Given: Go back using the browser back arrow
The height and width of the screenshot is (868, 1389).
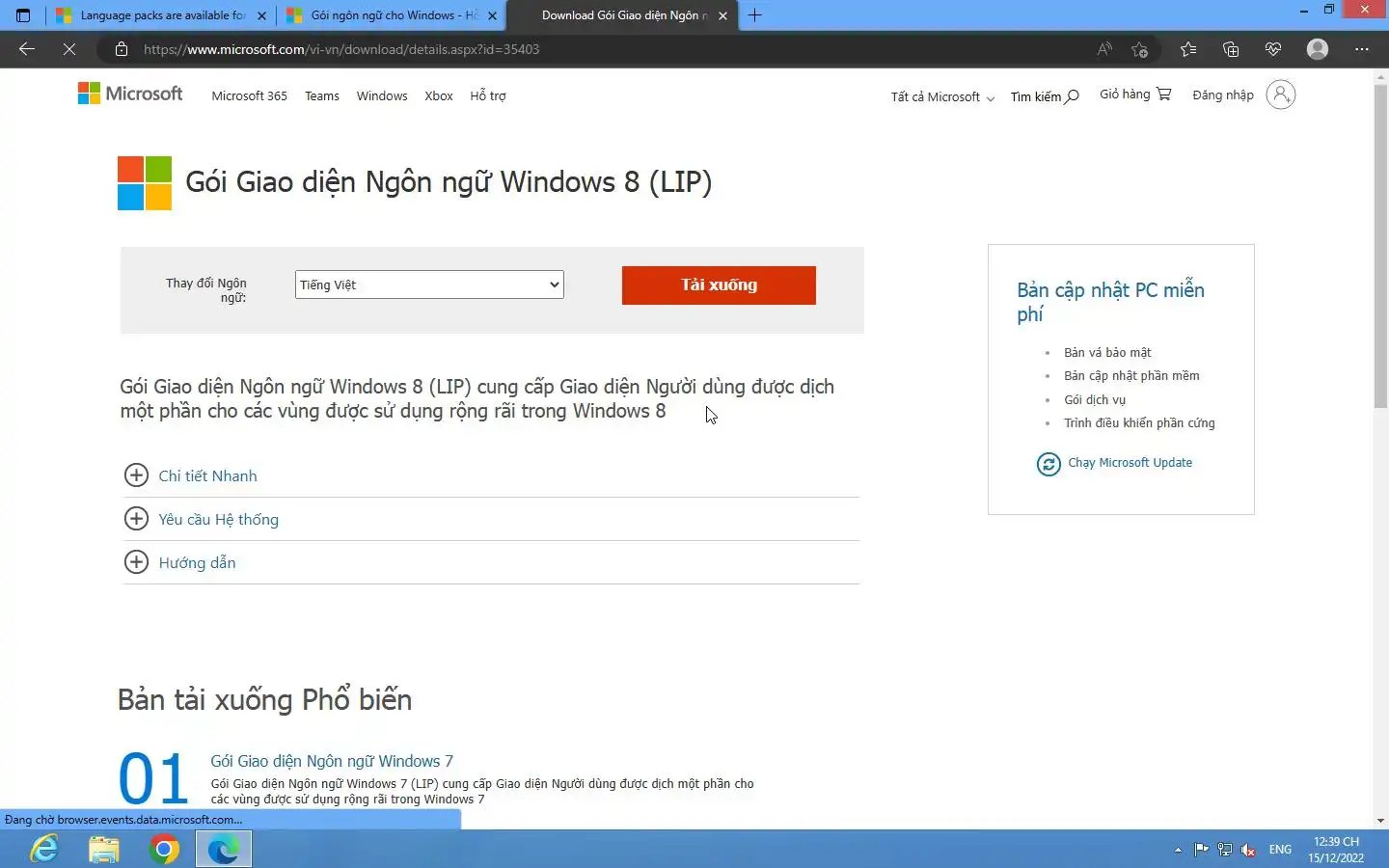Looking at the screenshot, I should (x=27, y=49).
